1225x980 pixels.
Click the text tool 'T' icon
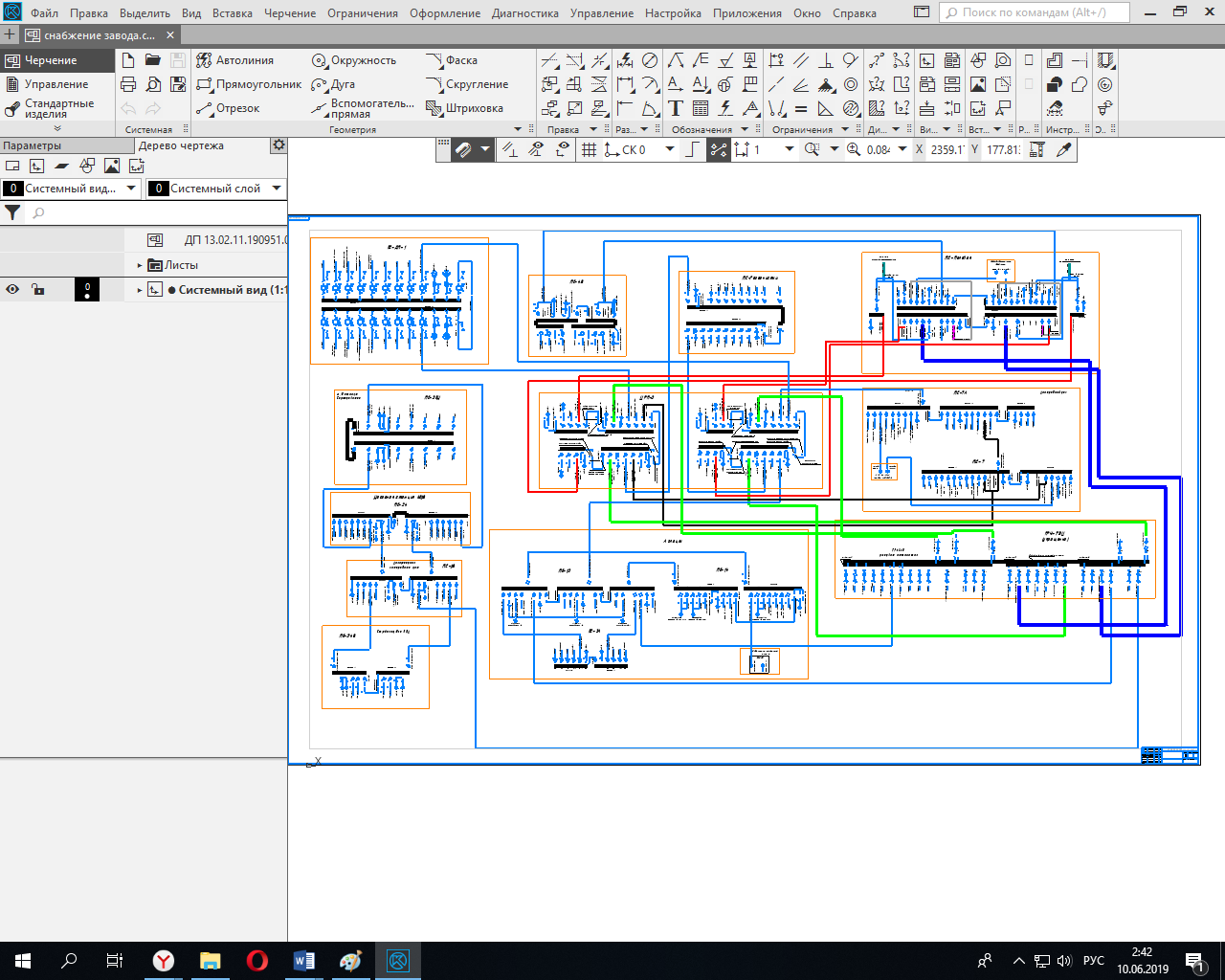pyautogui.click(x=676, y=108)
